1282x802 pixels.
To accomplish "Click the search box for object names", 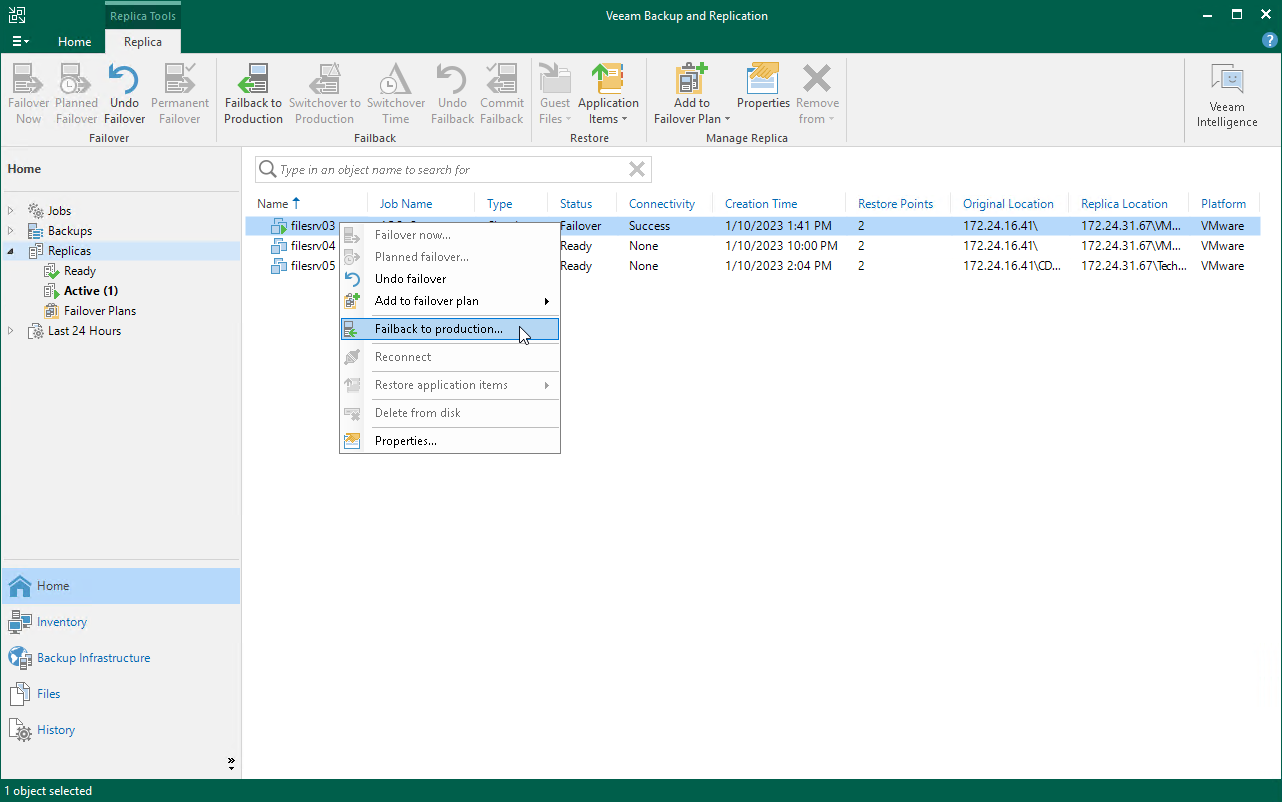I will (453, 170).
